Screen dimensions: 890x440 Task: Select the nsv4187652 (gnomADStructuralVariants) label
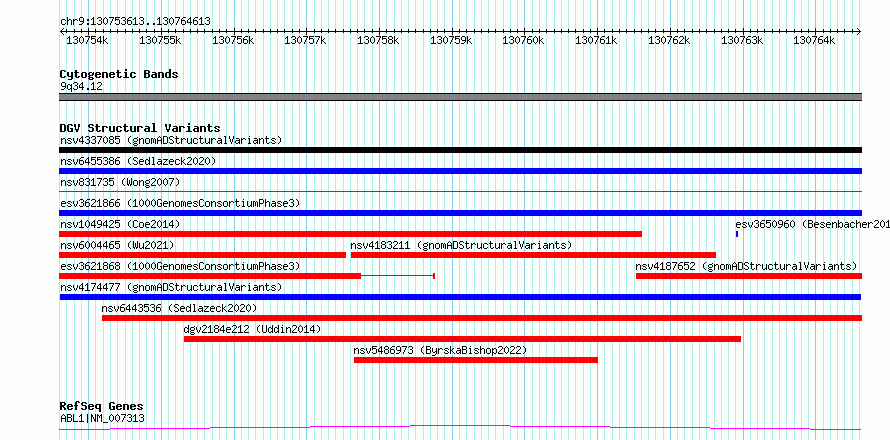pyautogui.click(x=746, y=266)
